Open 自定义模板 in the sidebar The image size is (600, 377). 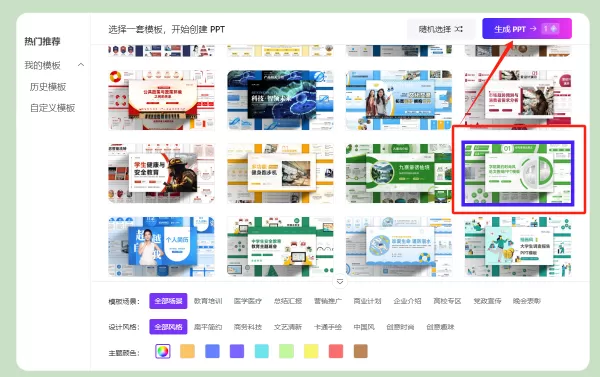click(x=52, y=108)
